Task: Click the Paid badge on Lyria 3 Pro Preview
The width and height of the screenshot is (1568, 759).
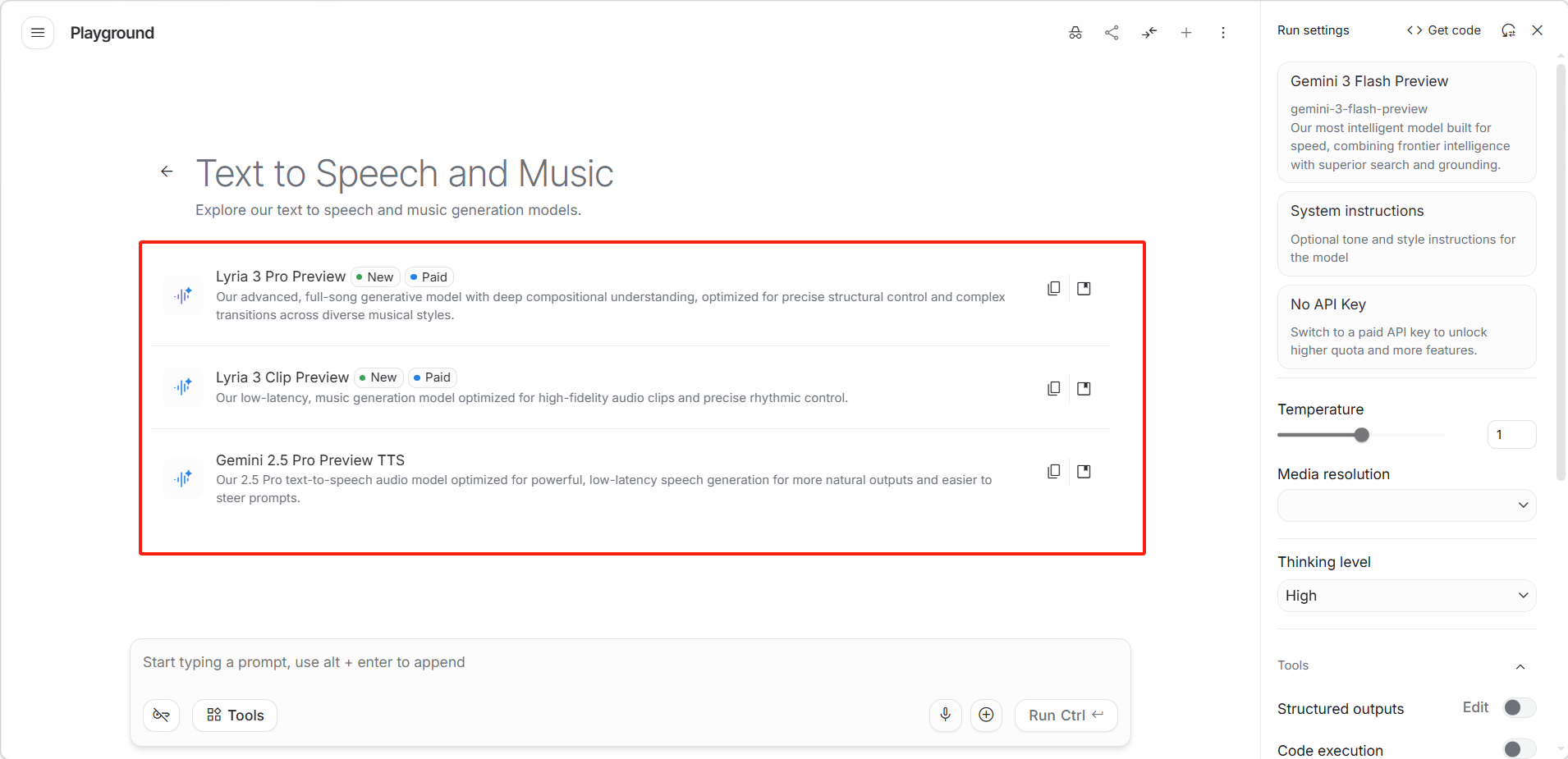Action: coord(429,277)
